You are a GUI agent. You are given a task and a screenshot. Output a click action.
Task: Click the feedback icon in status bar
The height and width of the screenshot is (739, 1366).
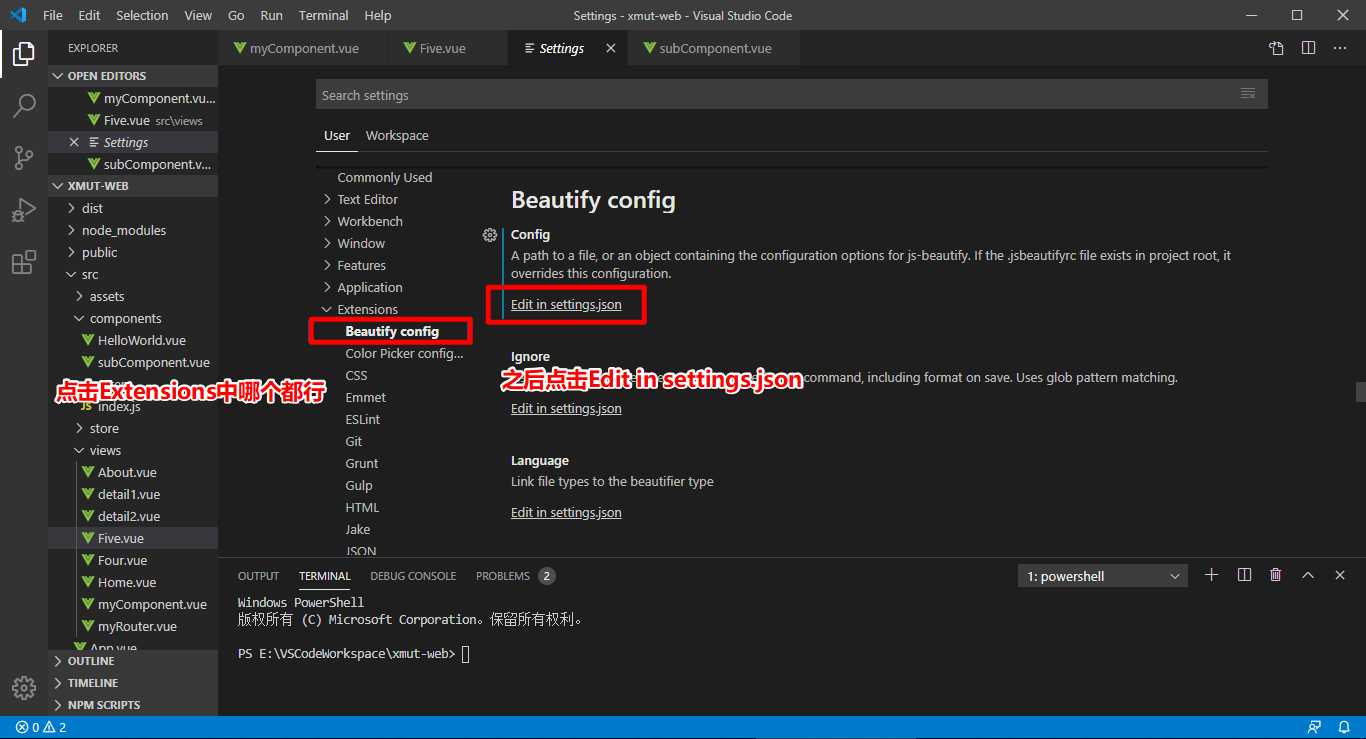coord(1315,727)
